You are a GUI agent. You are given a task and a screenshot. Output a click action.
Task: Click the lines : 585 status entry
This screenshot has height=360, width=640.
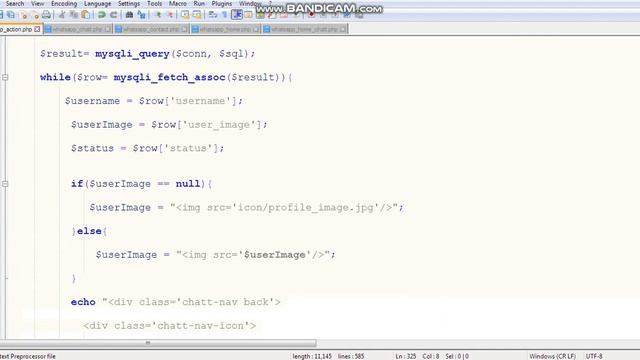click(x=351, y=356)
